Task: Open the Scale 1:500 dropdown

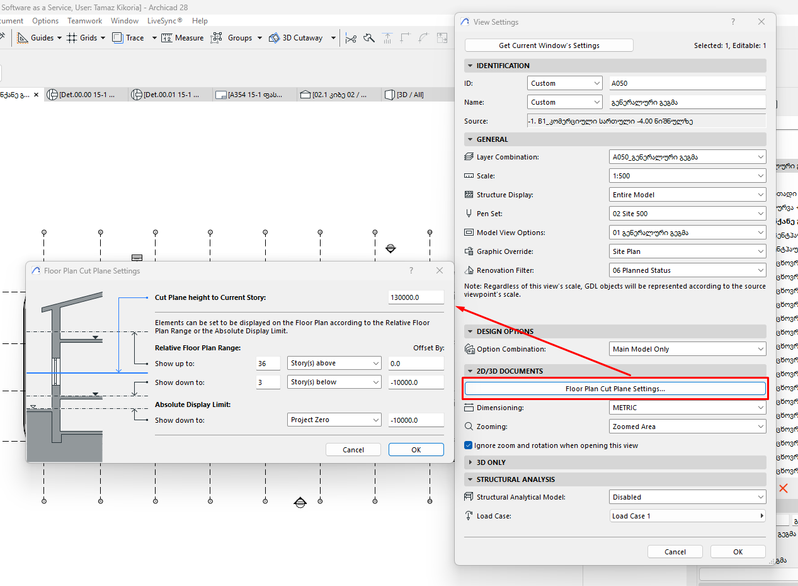Action: click(x=687, y=176)
